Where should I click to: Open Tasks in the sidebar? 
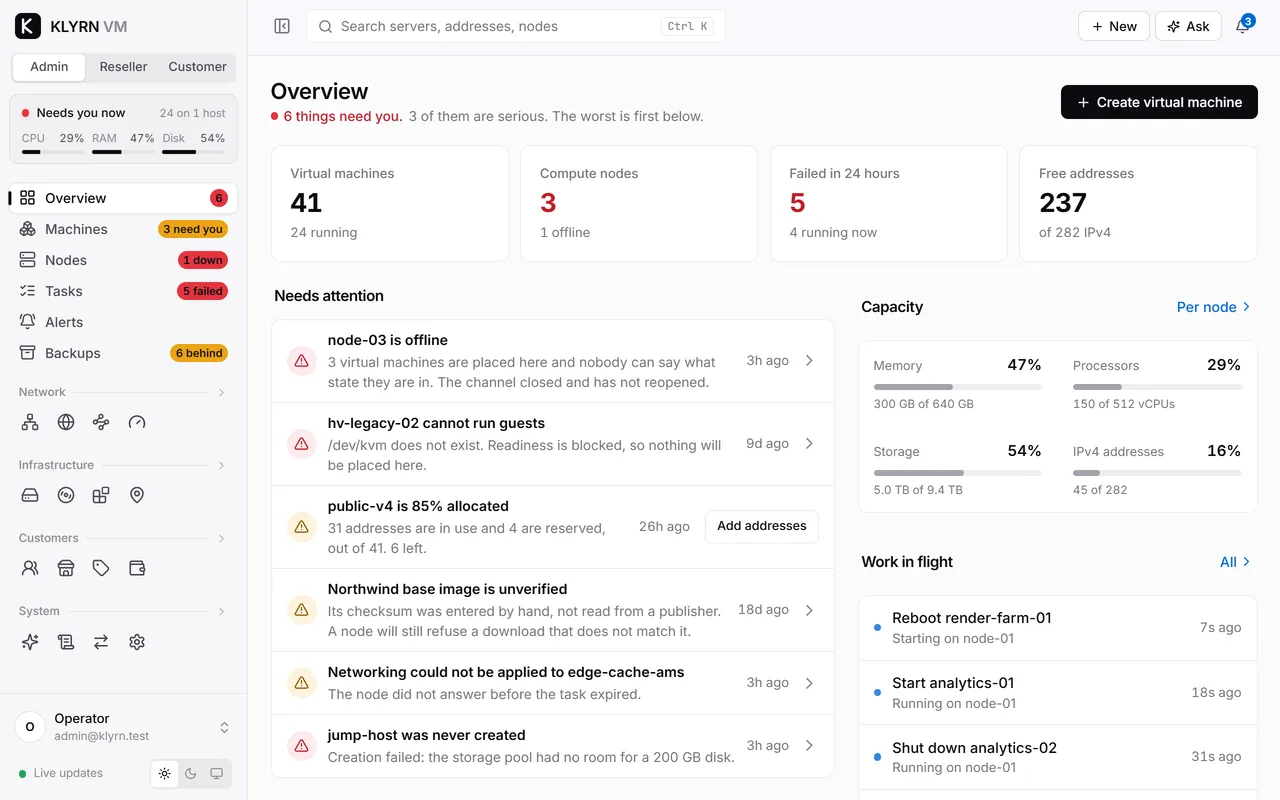pyautogui.click(x=124, y=291)
